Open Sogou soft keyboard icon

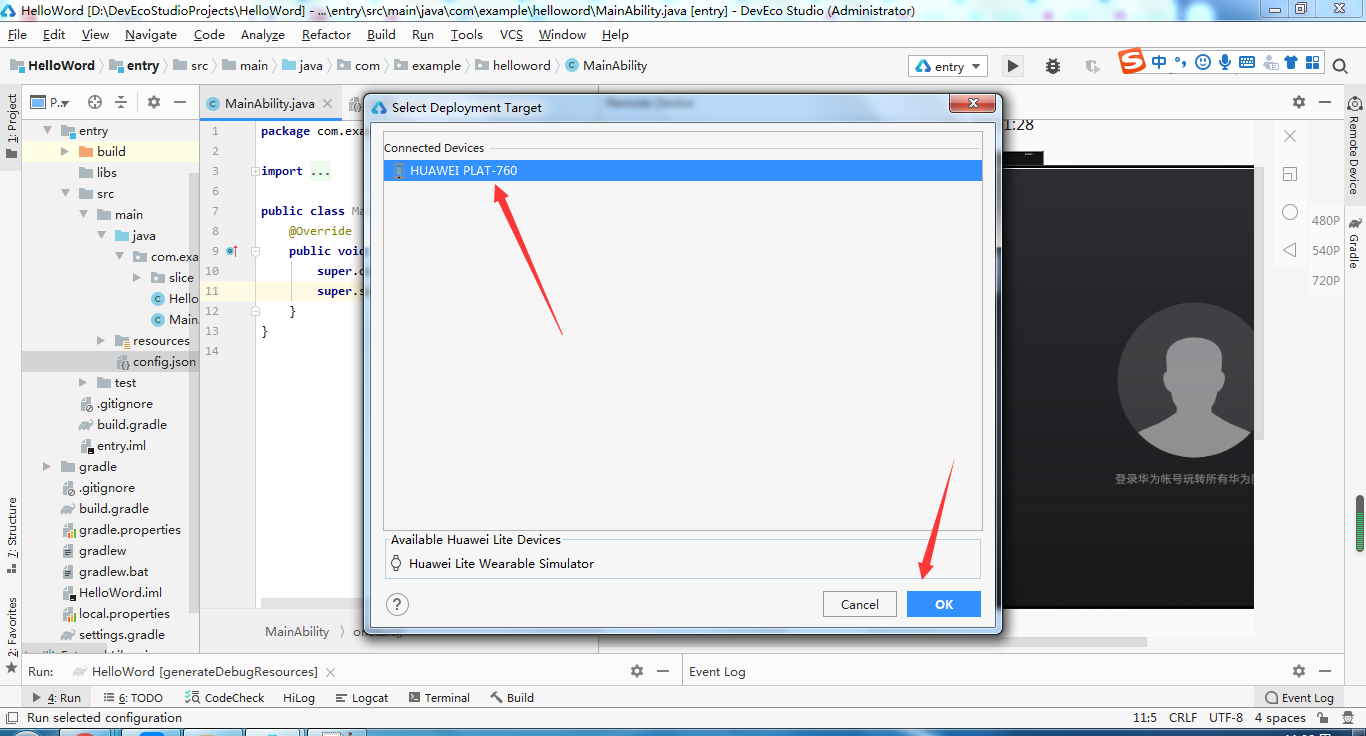click(x=1247, y=62)
